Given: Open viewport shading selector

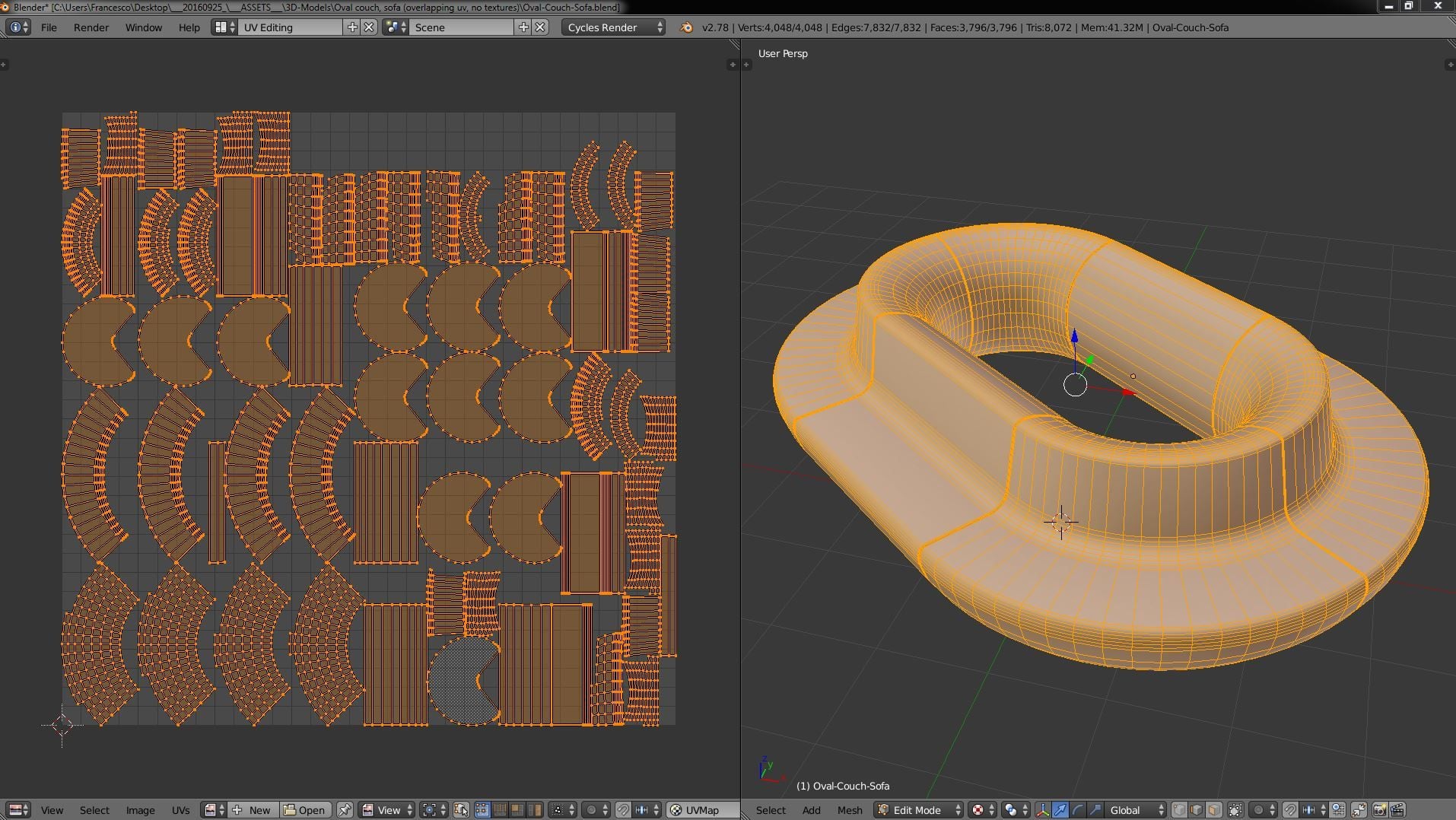Looking at the screenshot, I should (x=983, y=810).
